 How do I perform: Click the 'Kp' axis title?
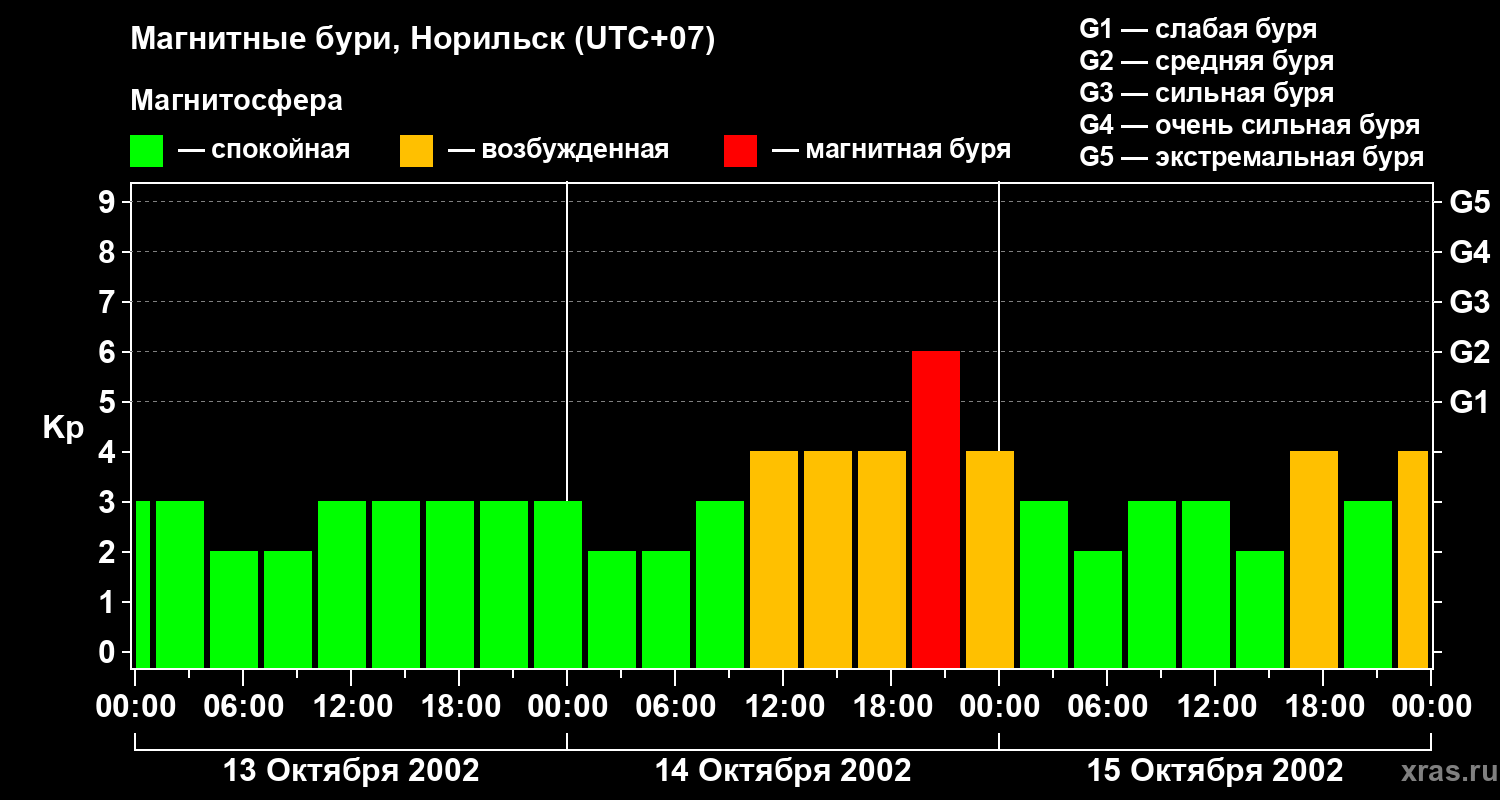coord(63,429)
